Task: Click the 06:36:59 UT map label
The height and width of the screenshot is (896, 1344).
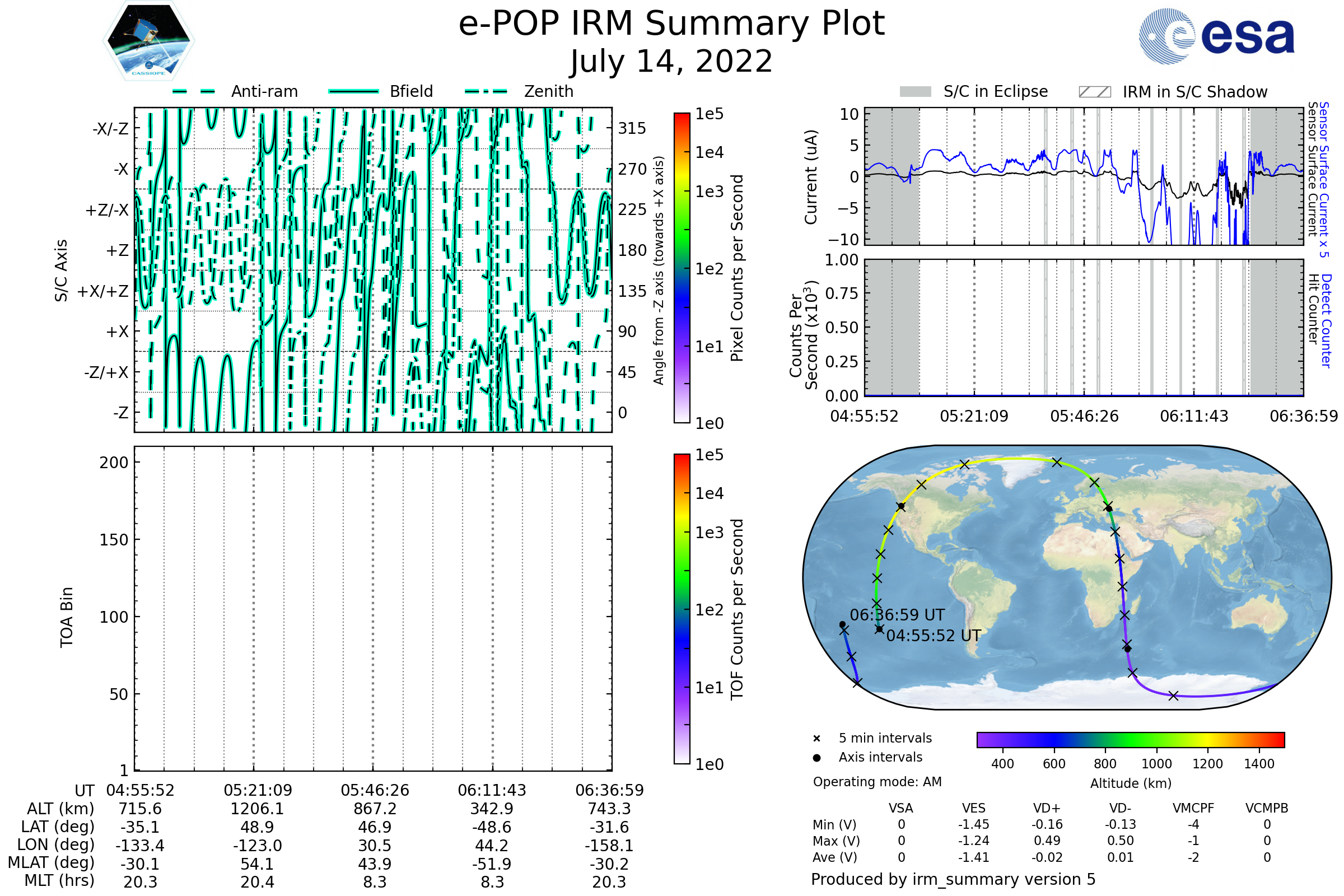Action: [x=897, y=615]
